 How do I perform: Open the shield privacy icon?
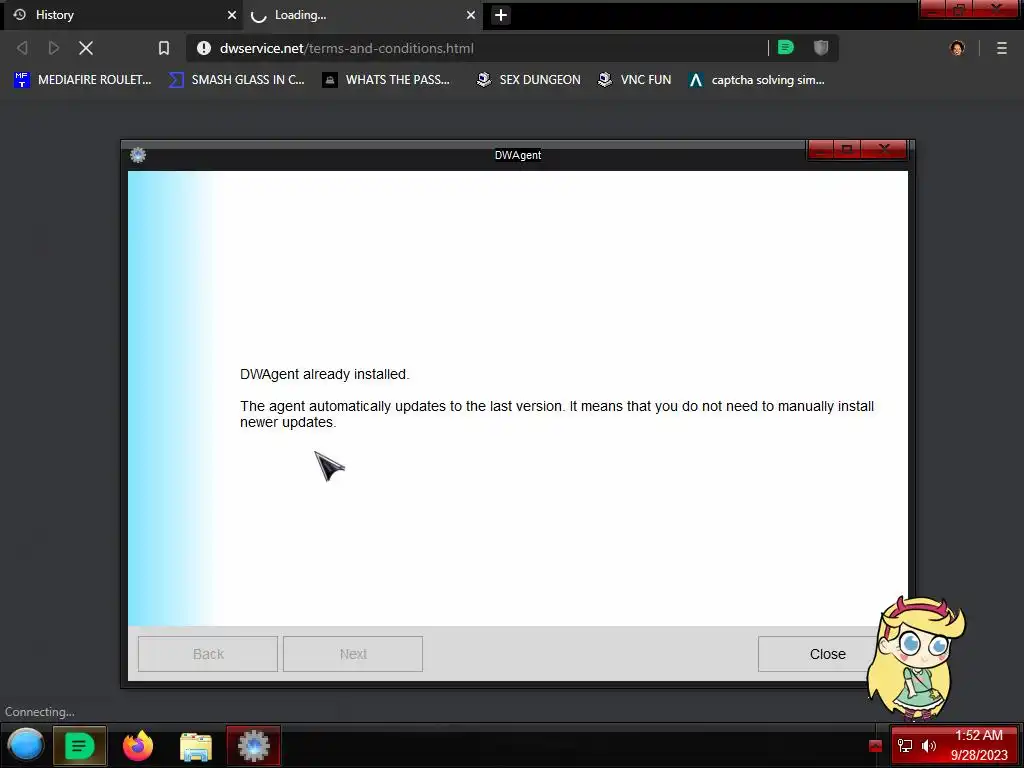[x=821, y=47]
